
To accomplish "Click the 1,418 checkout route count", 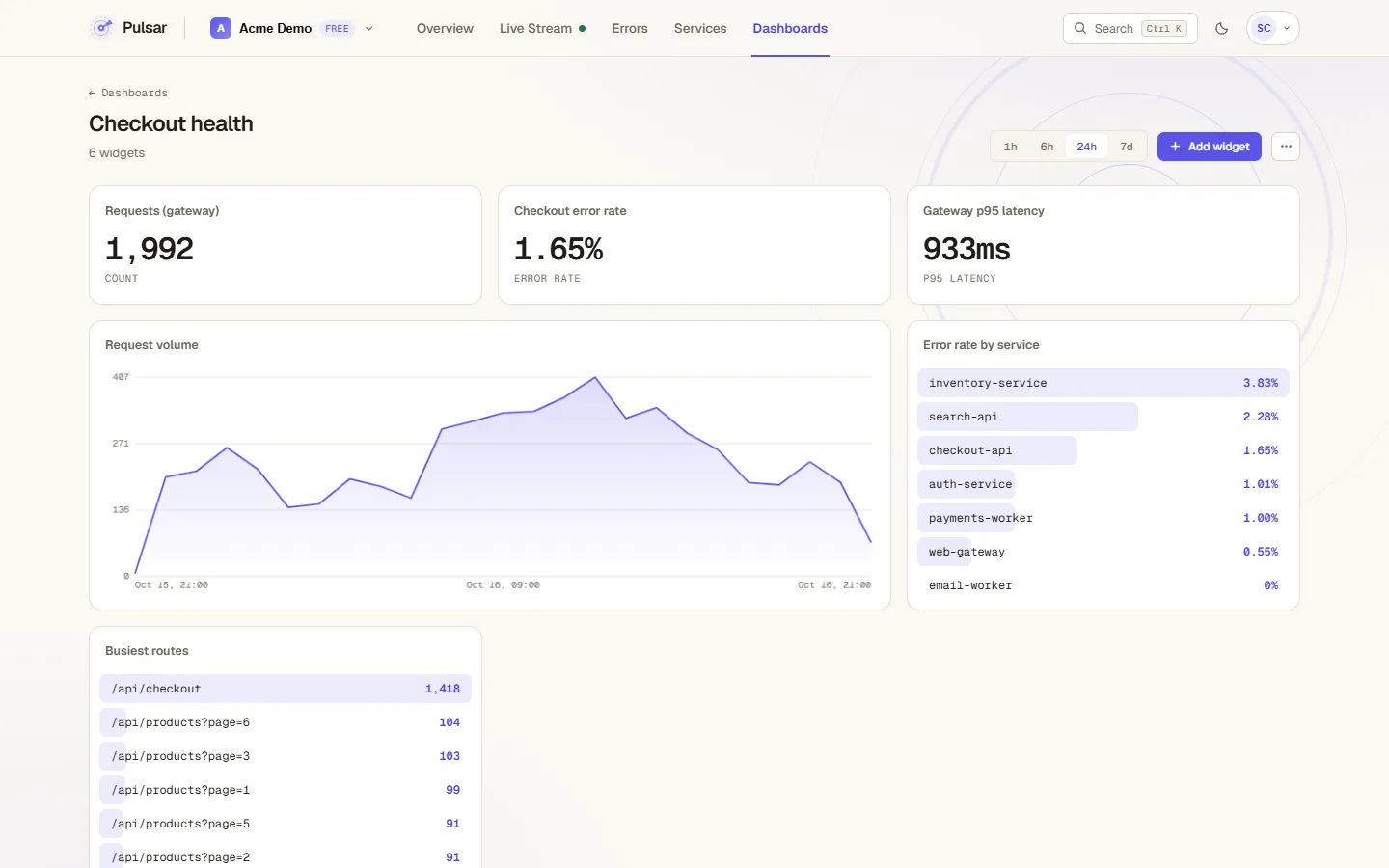I will click(x=443, y=689).
